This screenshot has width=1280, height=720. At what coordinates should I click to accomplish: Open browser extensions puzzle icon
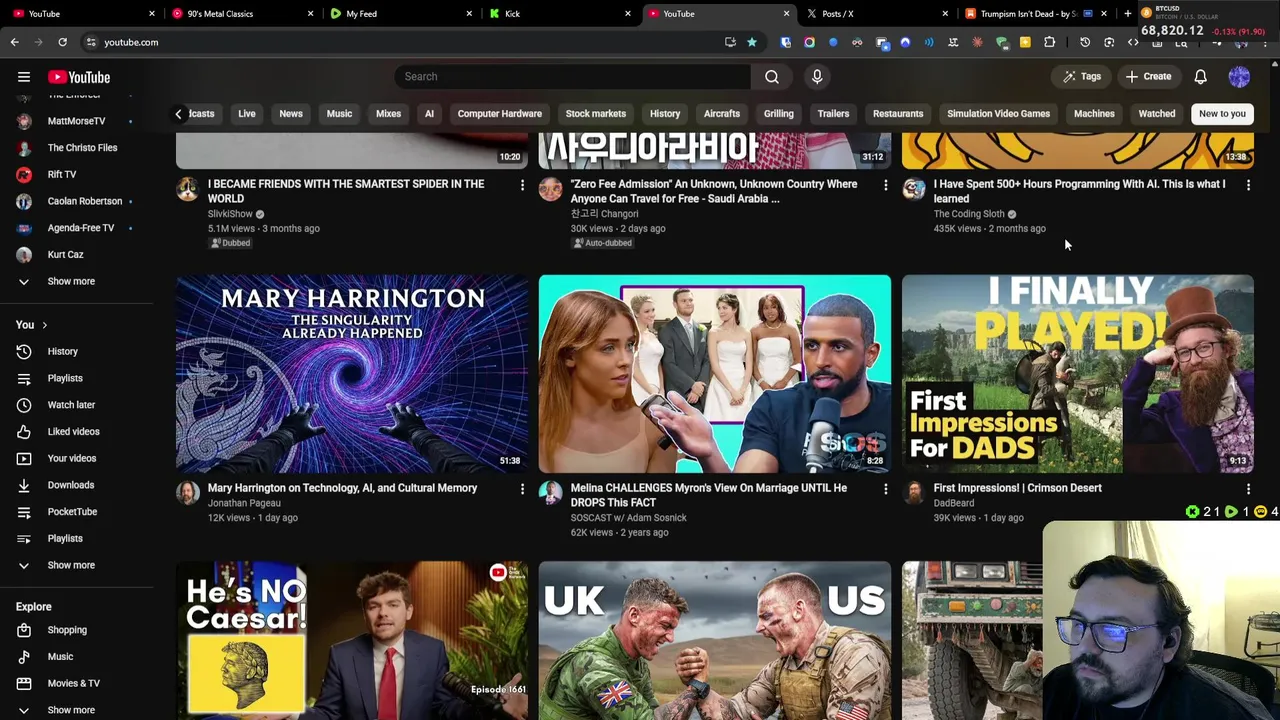1049,42
